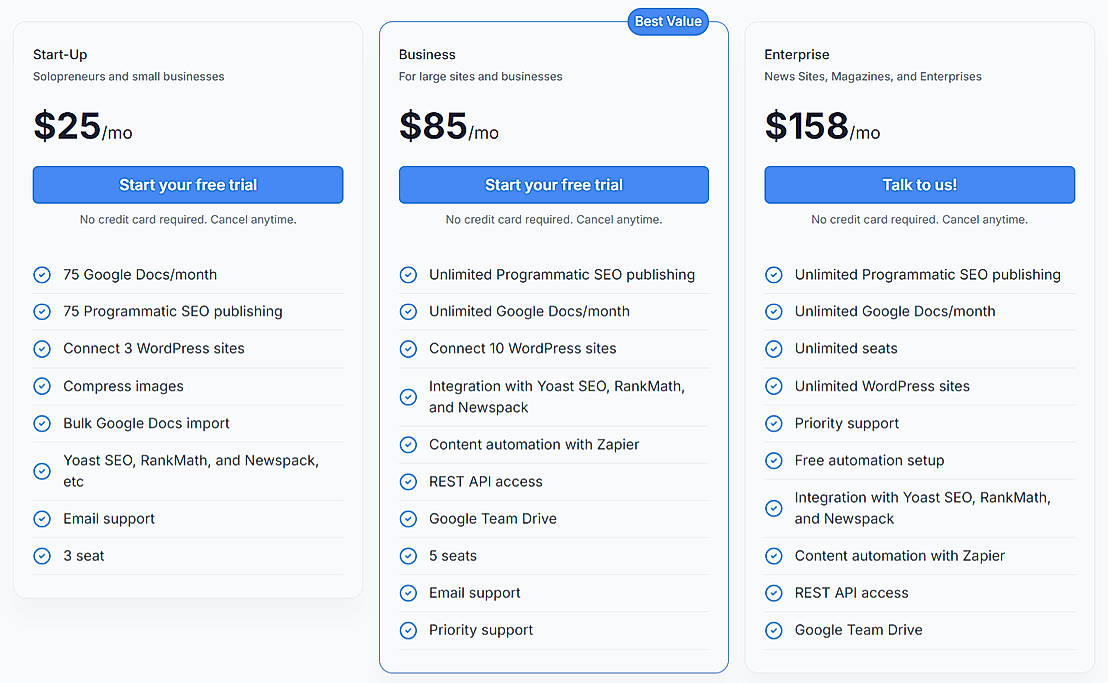Click 'No credit card required' note under Start-Up
1108x683 pixels.
[188, 220]
